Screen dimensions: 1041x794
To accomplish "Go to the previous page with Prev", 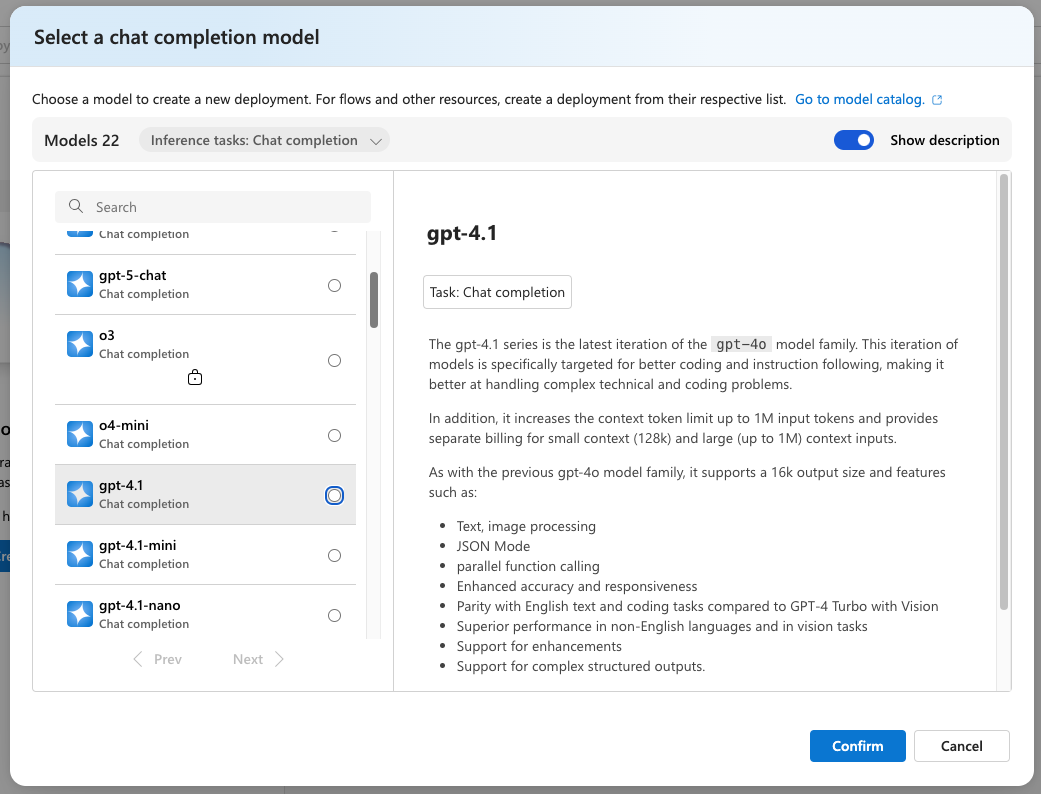I will click(157, 659).
